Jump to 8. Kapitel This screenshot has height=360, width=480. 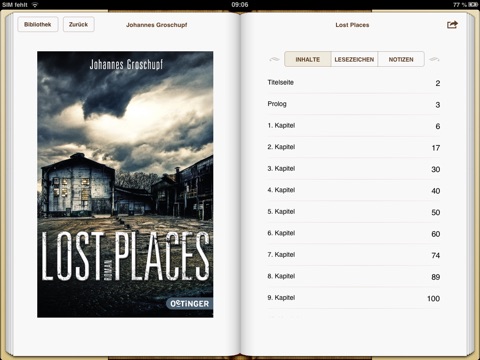point(354,276)
